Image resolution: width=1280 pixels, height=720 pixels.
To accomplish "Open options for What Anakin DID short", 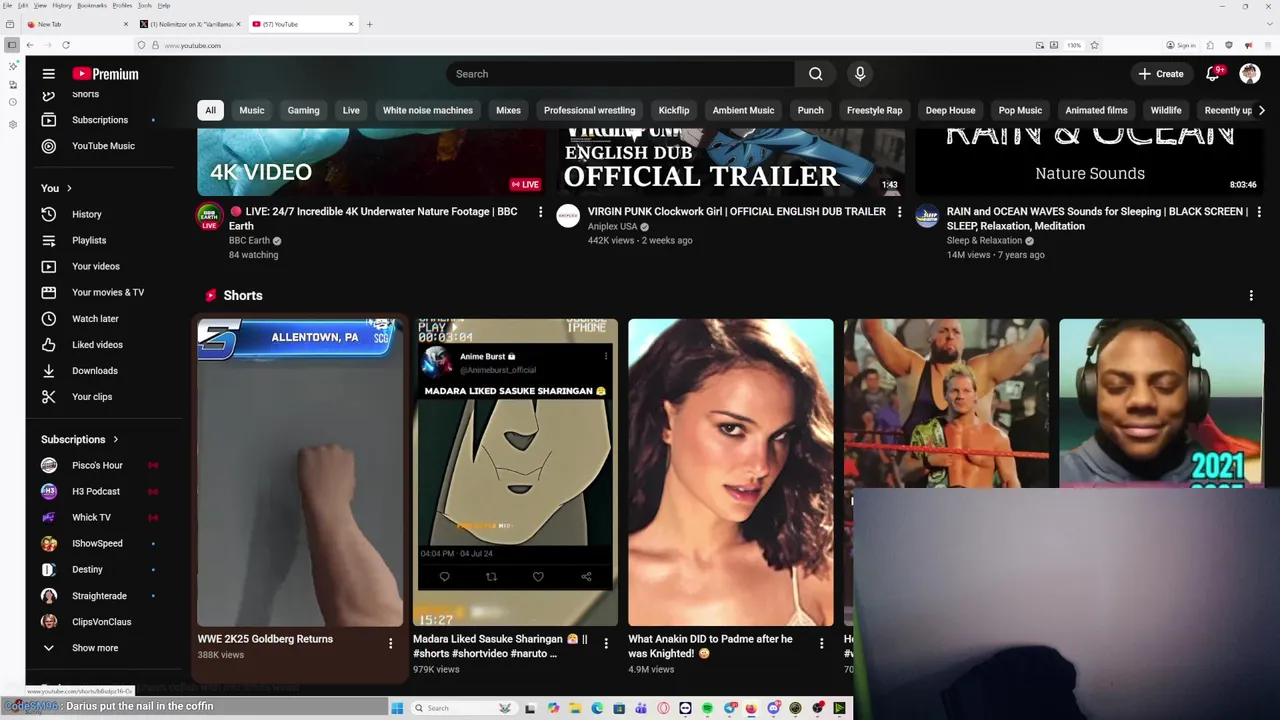I will coord(821,644).
